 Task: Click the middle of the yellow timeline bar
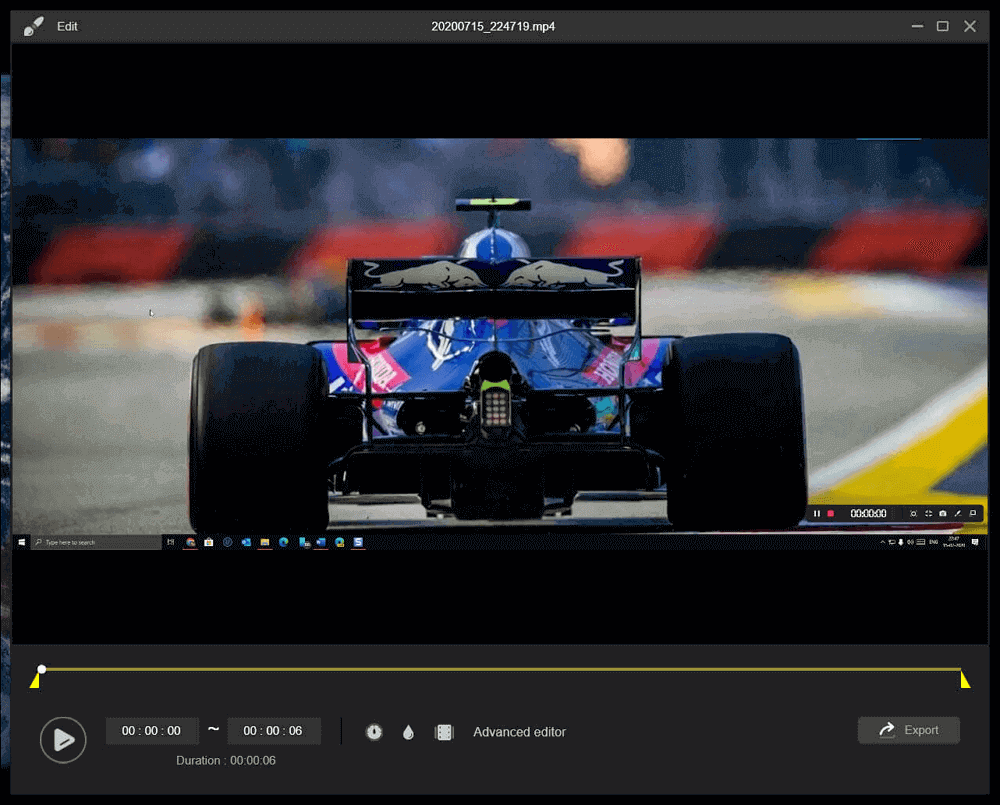point(501,669)
